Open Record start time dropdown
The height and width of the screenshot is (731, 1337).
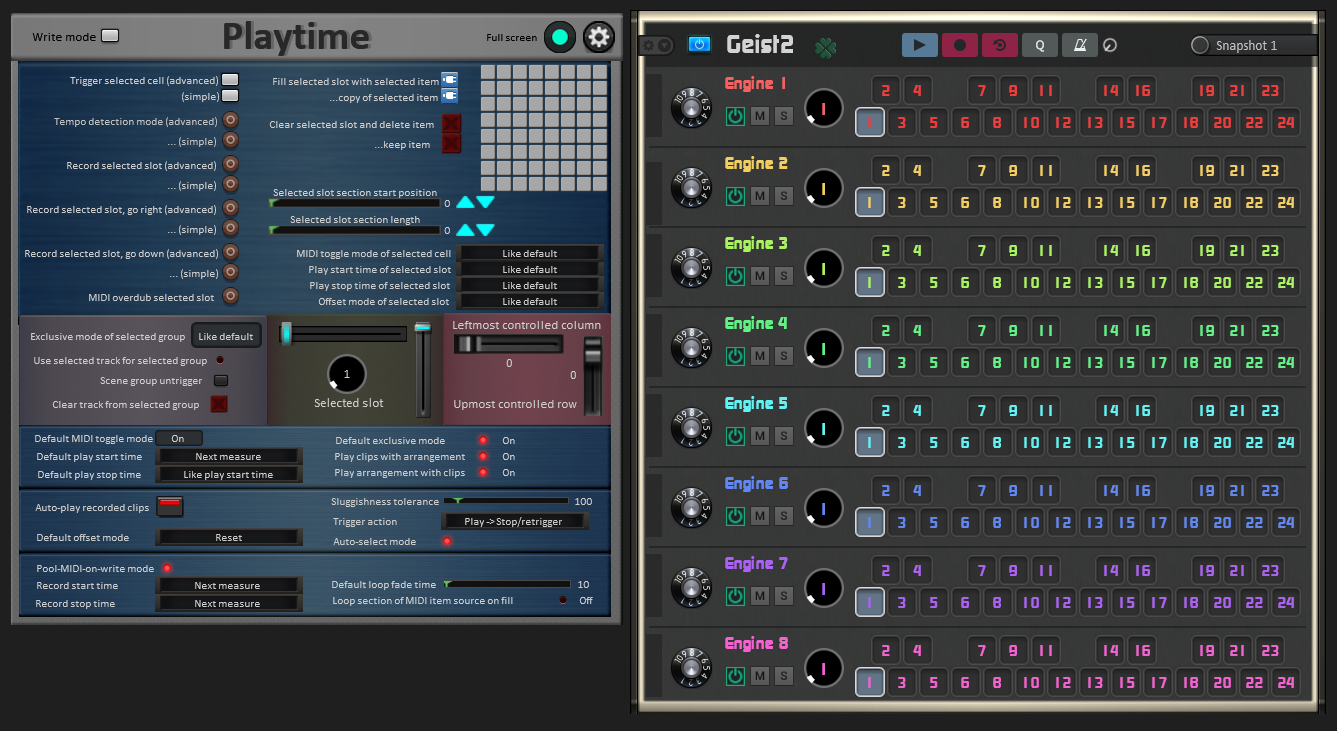[x=228, y=585]
